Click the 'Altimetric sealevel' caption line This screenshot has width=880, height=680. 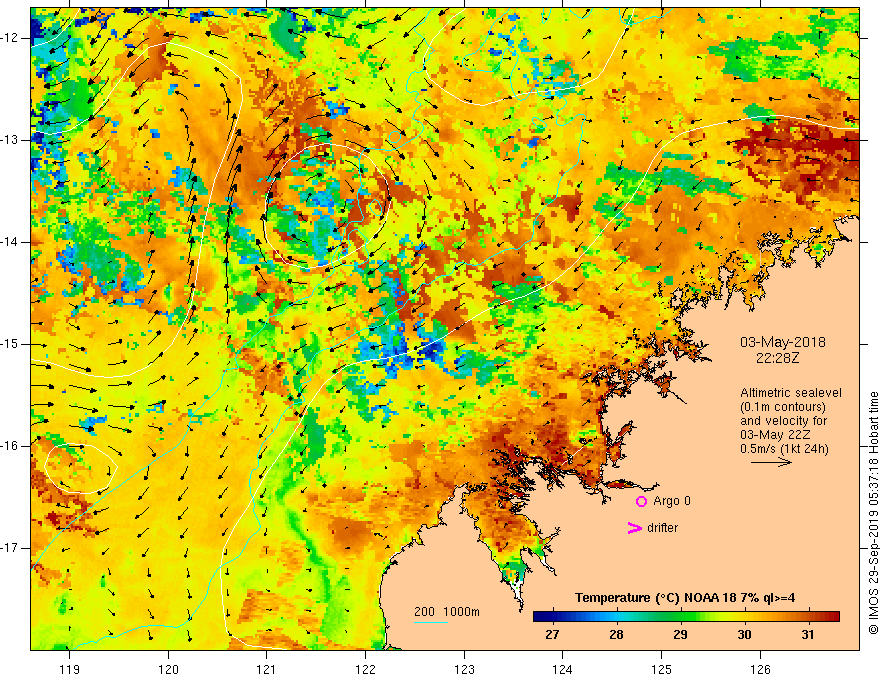[x=791, y=393]
